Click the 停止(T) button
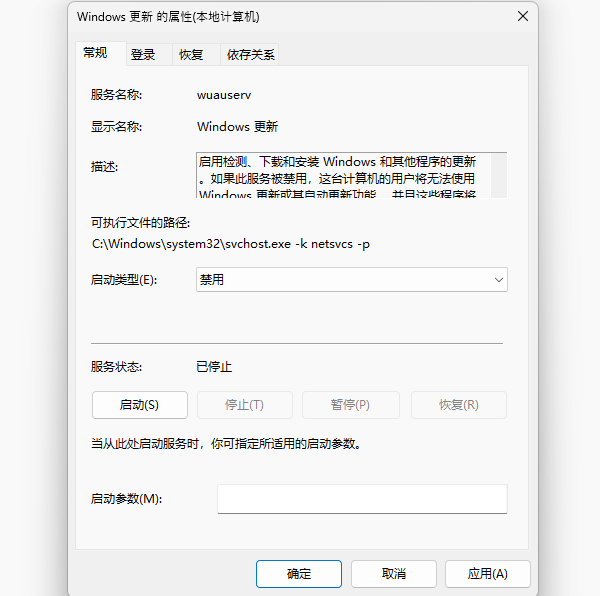 pos(245,405)
